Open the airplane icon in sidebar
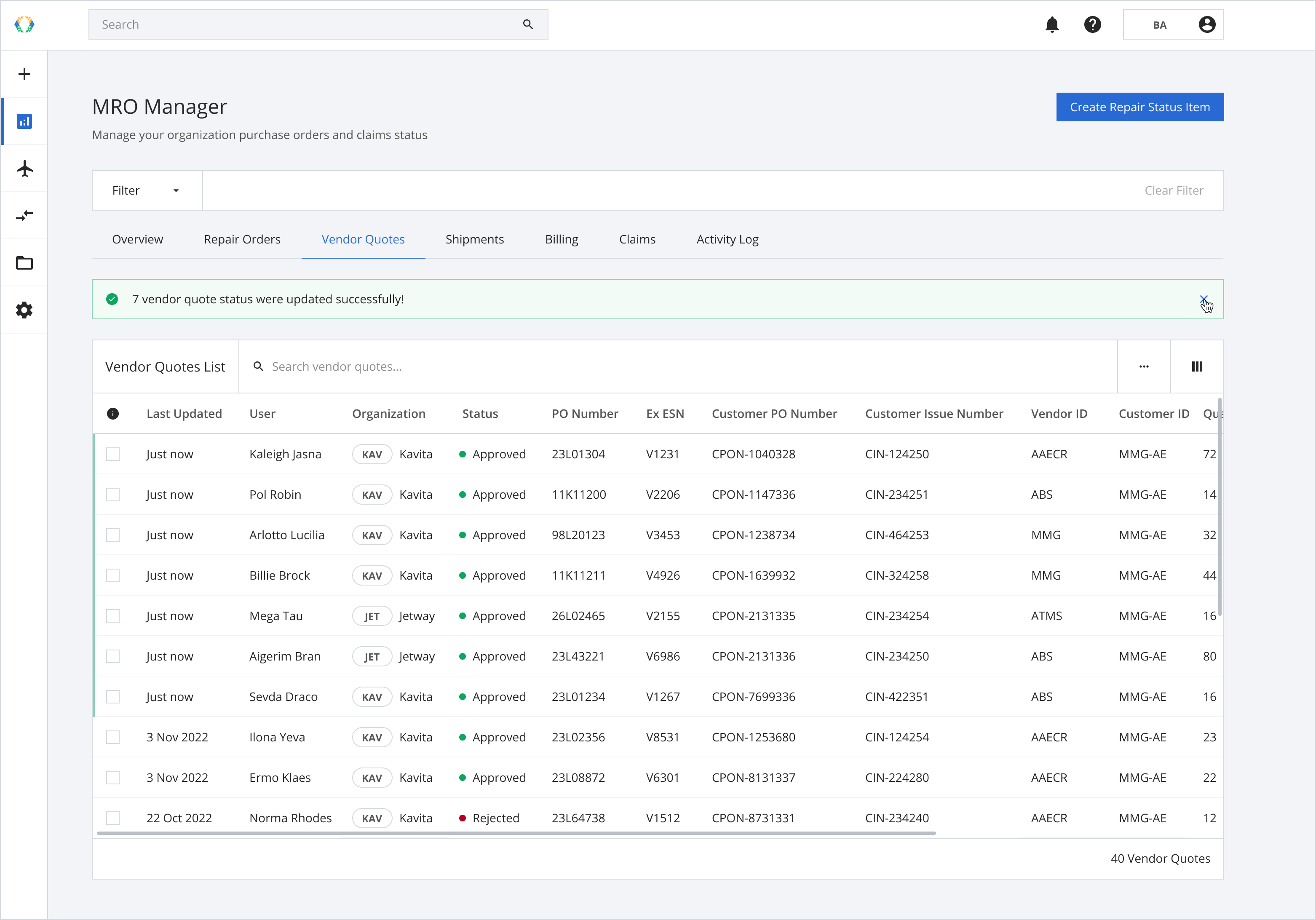This screenshot has width=1316, height=920. 24,168
